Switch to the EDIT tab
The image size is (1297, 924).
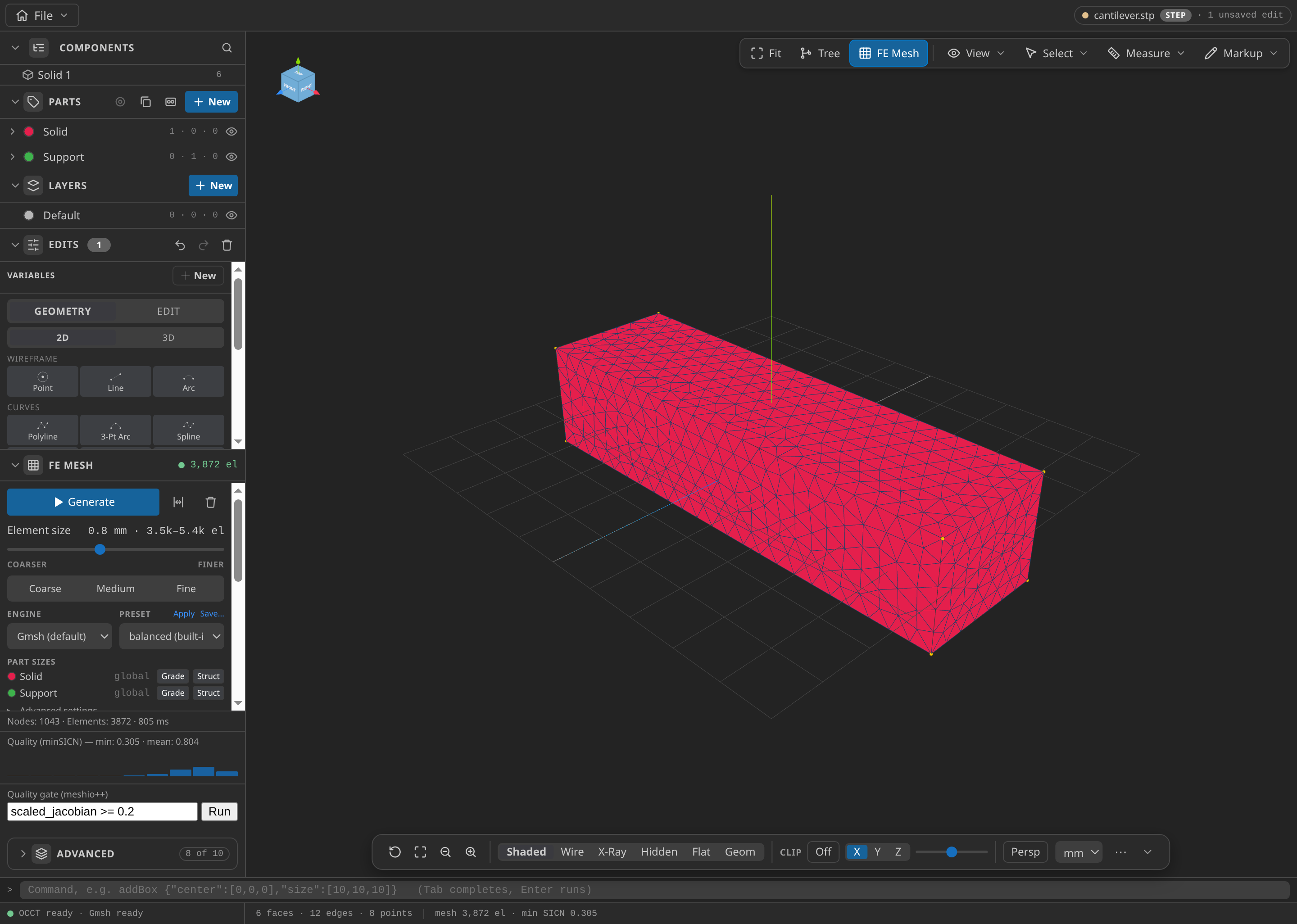[x=168, y=311]
